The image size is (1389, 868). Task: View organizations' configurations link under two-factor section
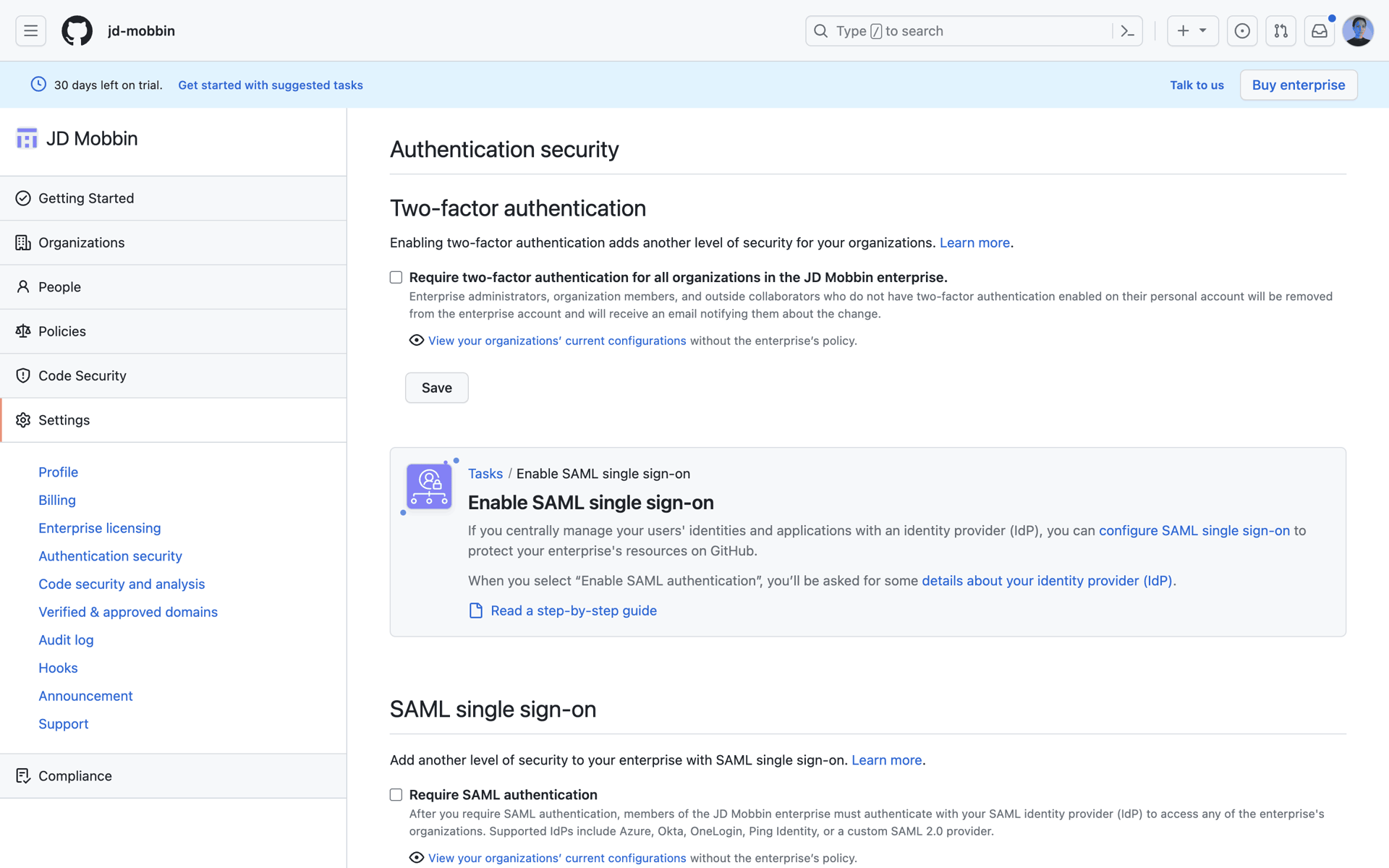click(x=557, y=341)
